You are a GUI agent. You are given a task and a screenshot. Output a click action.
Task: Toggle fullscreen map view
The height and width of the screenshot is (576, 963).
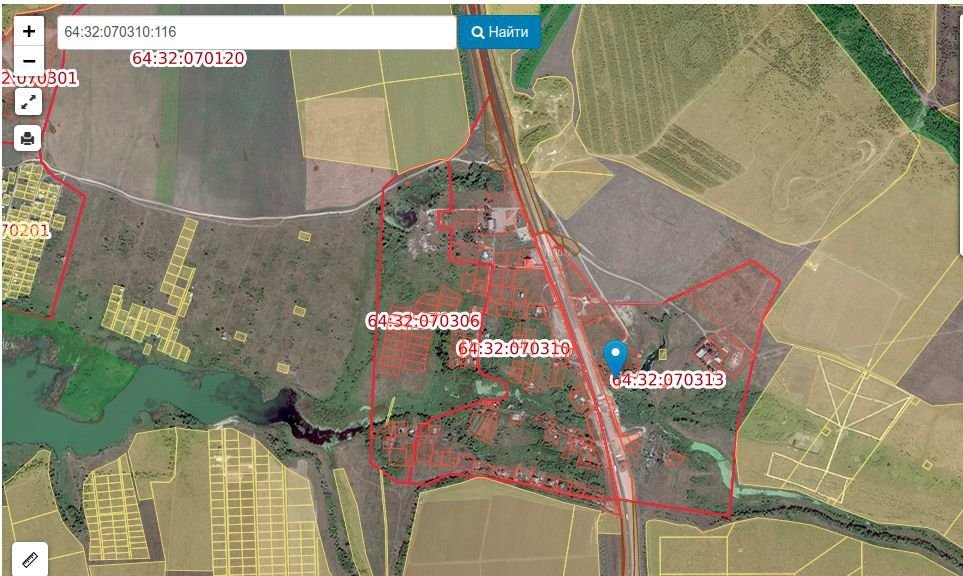[x=29, y=100]
